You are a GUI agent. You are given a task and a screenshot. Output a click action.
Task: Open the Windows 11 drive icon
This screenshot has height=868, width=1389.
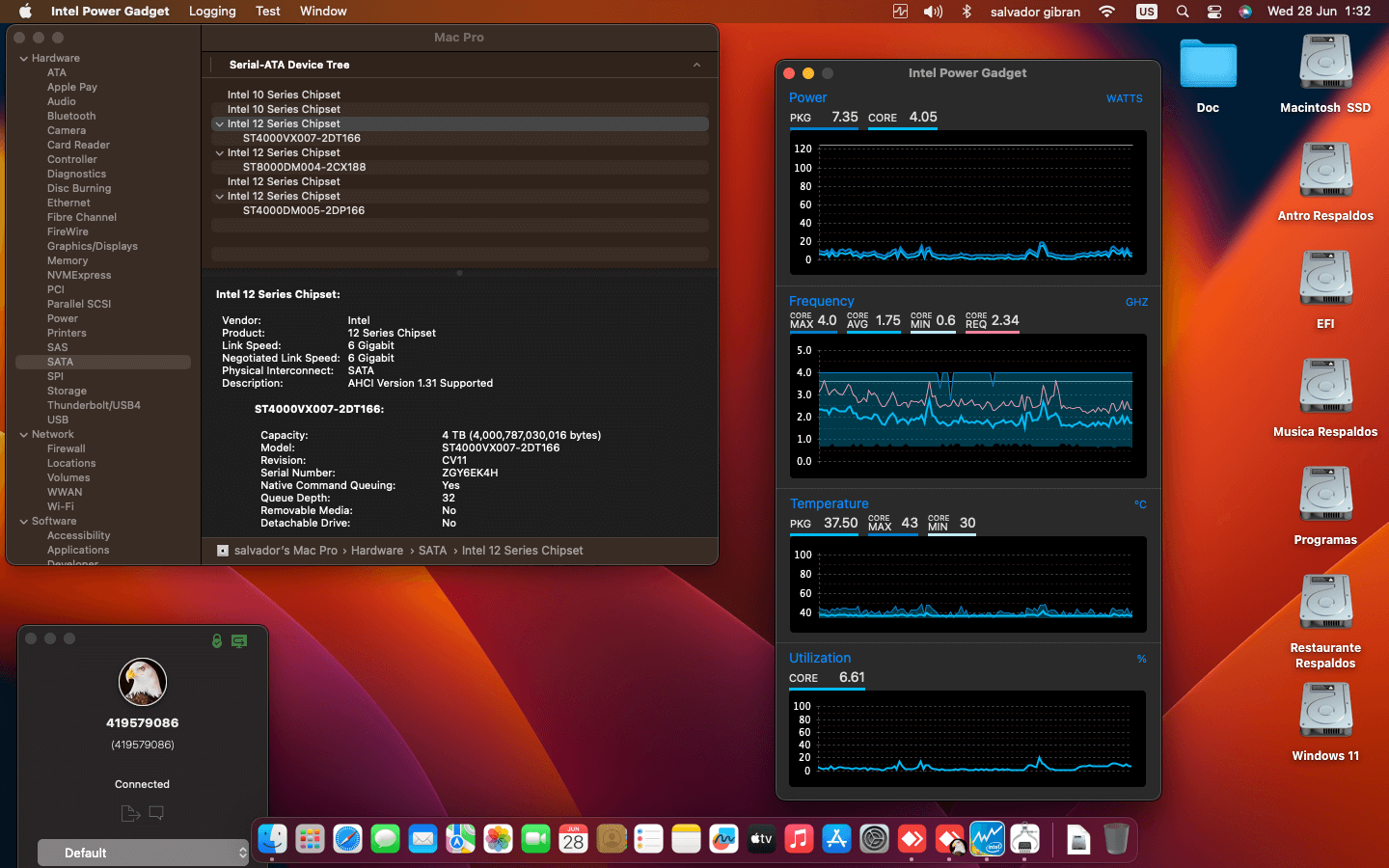pos(1325,711)
